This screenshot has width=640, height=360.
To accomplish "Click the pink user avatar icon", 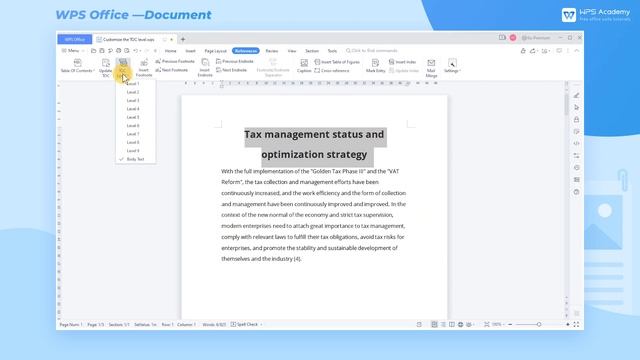I will (513, 38).
